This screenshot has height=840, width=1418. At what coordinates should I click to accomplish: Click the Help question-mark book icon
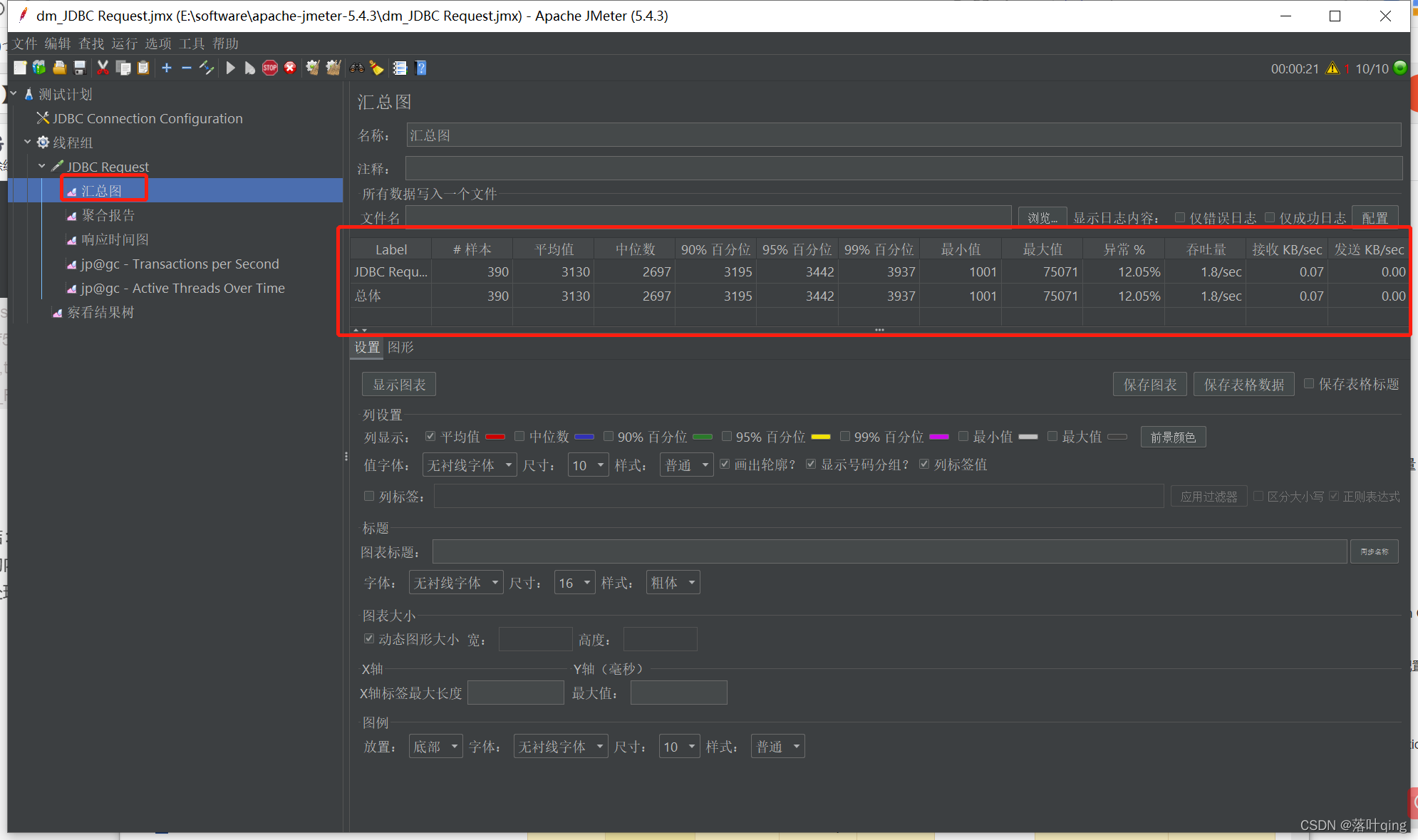[421, 68]
